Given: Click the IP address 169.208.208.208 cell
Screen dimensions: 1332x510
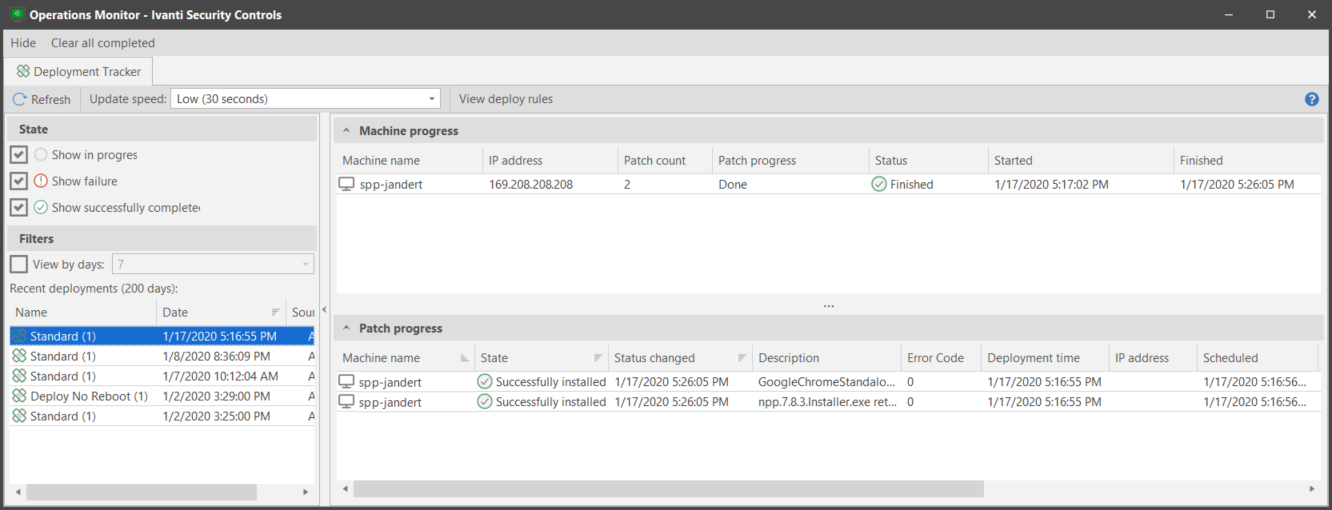Looking at the screenshot, I should coord(531,184).
